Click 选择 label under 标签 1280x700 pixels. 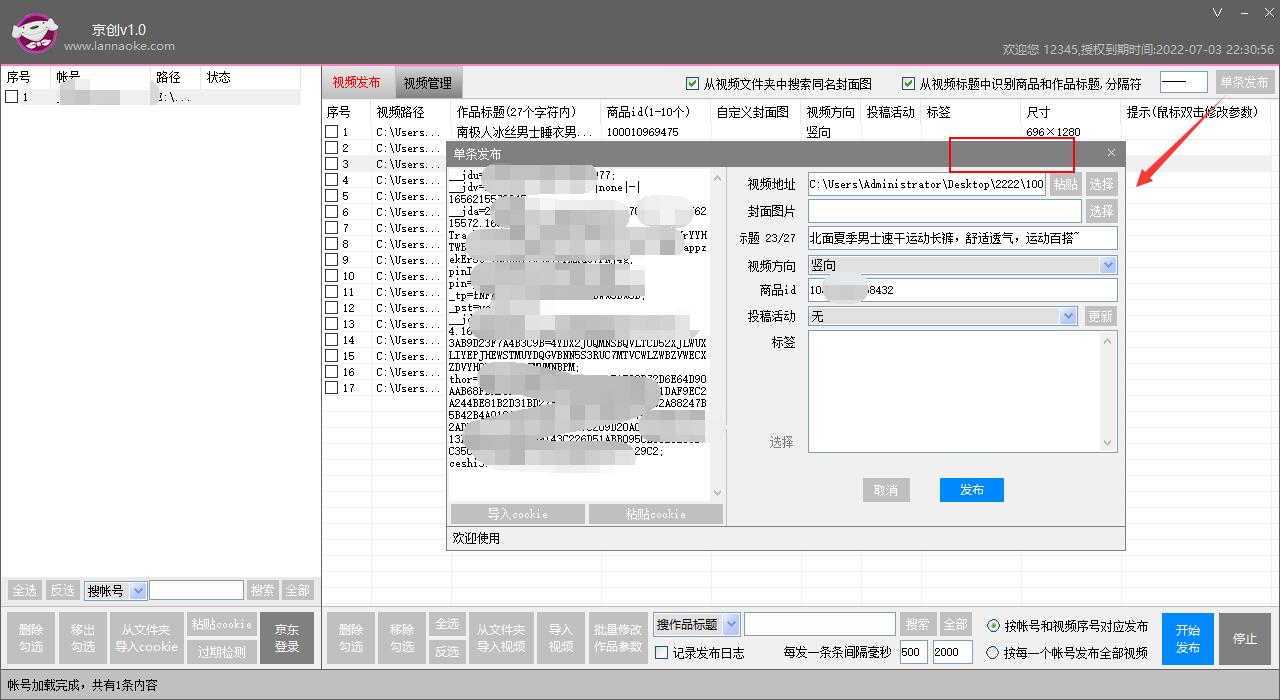point(782,442)
